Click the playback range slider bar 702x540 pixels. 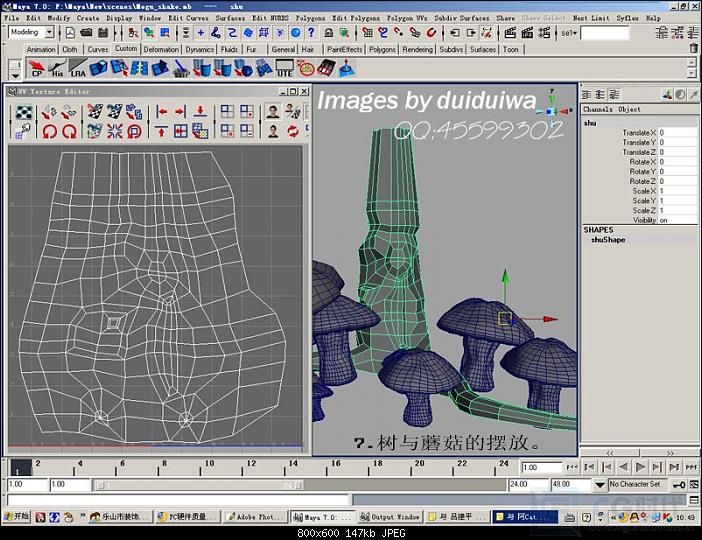[x=199, y=485]
